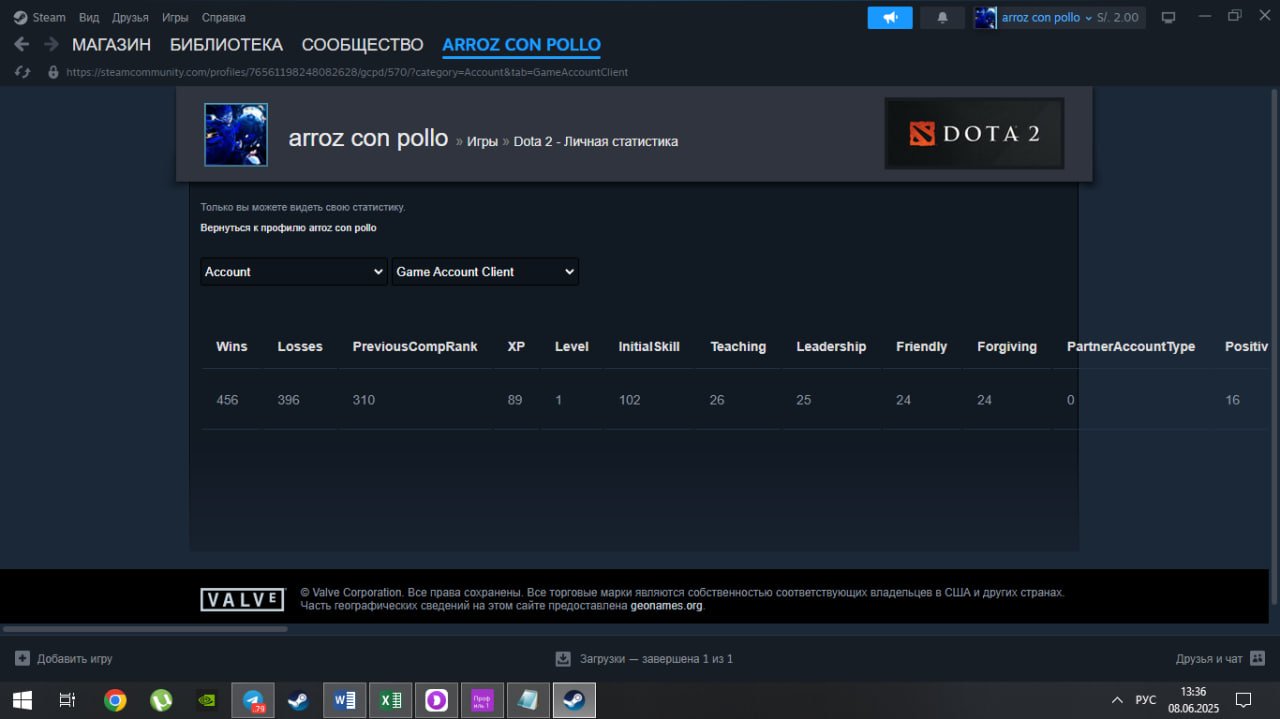Click the horizontal scrollbar thumb
Image resolution: width=1280 pixels, height=719 pixels.
click(x=145, y=629)
